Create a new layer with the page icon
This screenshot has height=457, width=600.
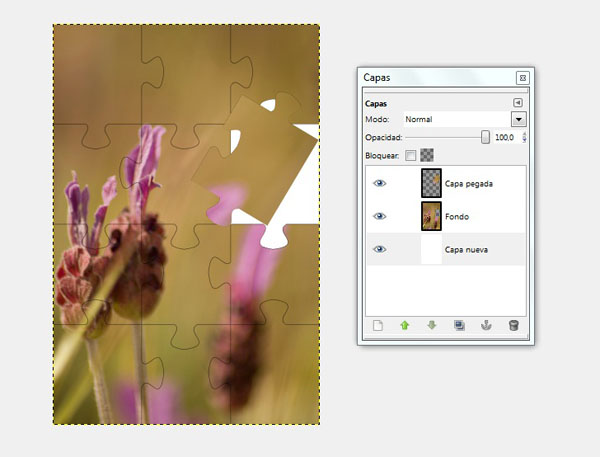(378, 326)
